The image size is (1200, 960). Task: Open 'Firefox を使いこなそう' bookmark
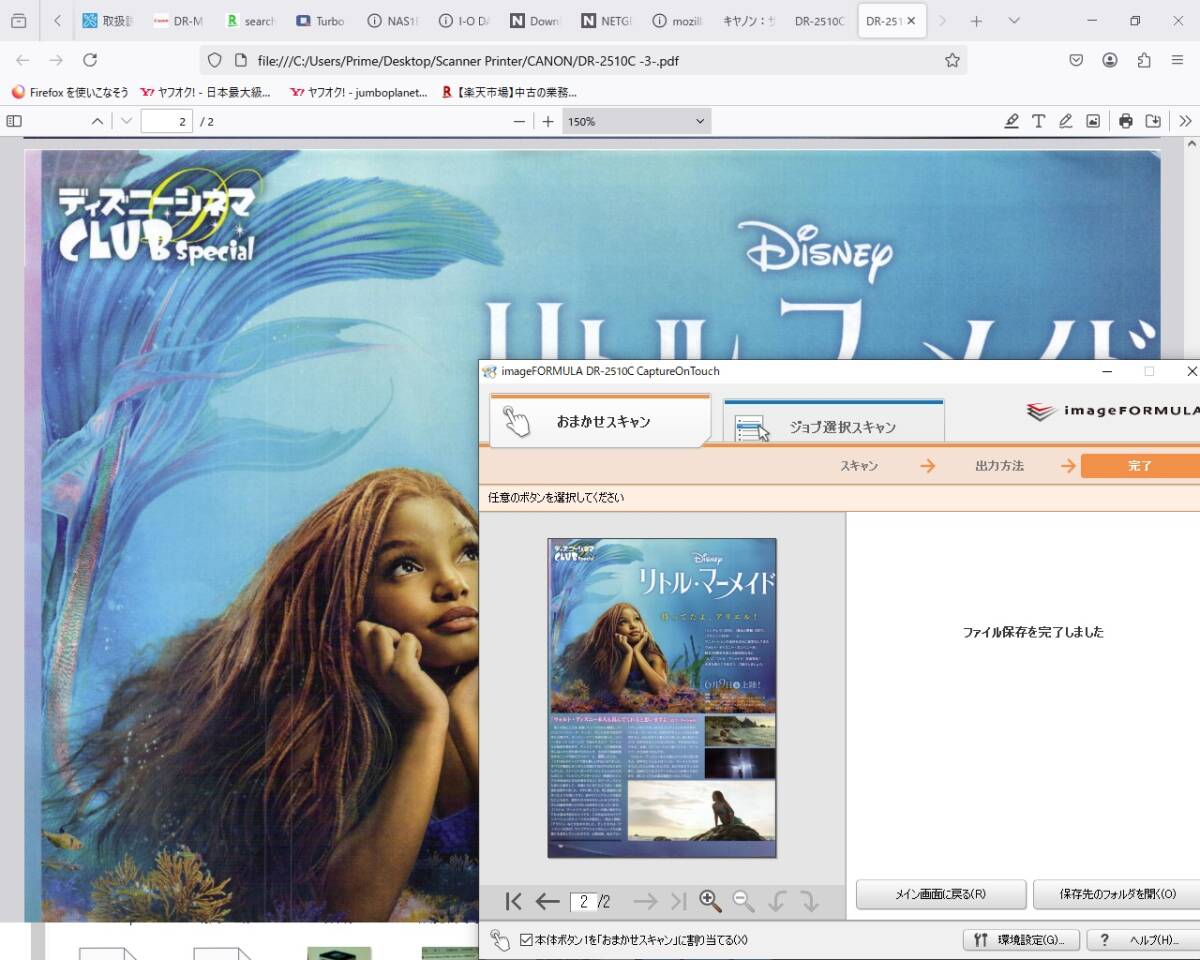point(70,92)
